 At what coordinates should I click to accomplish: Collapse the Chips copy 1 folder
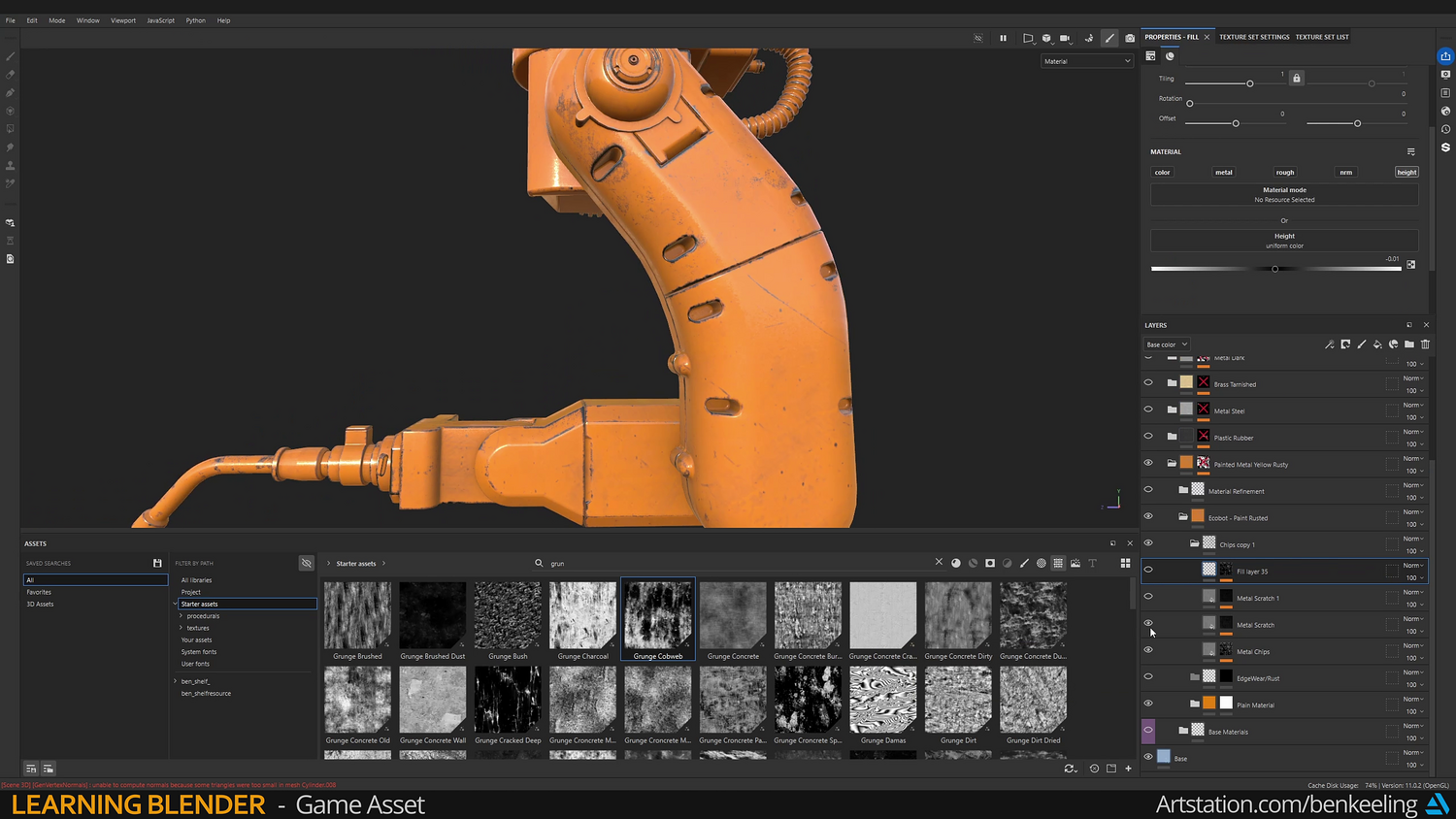1195,543
